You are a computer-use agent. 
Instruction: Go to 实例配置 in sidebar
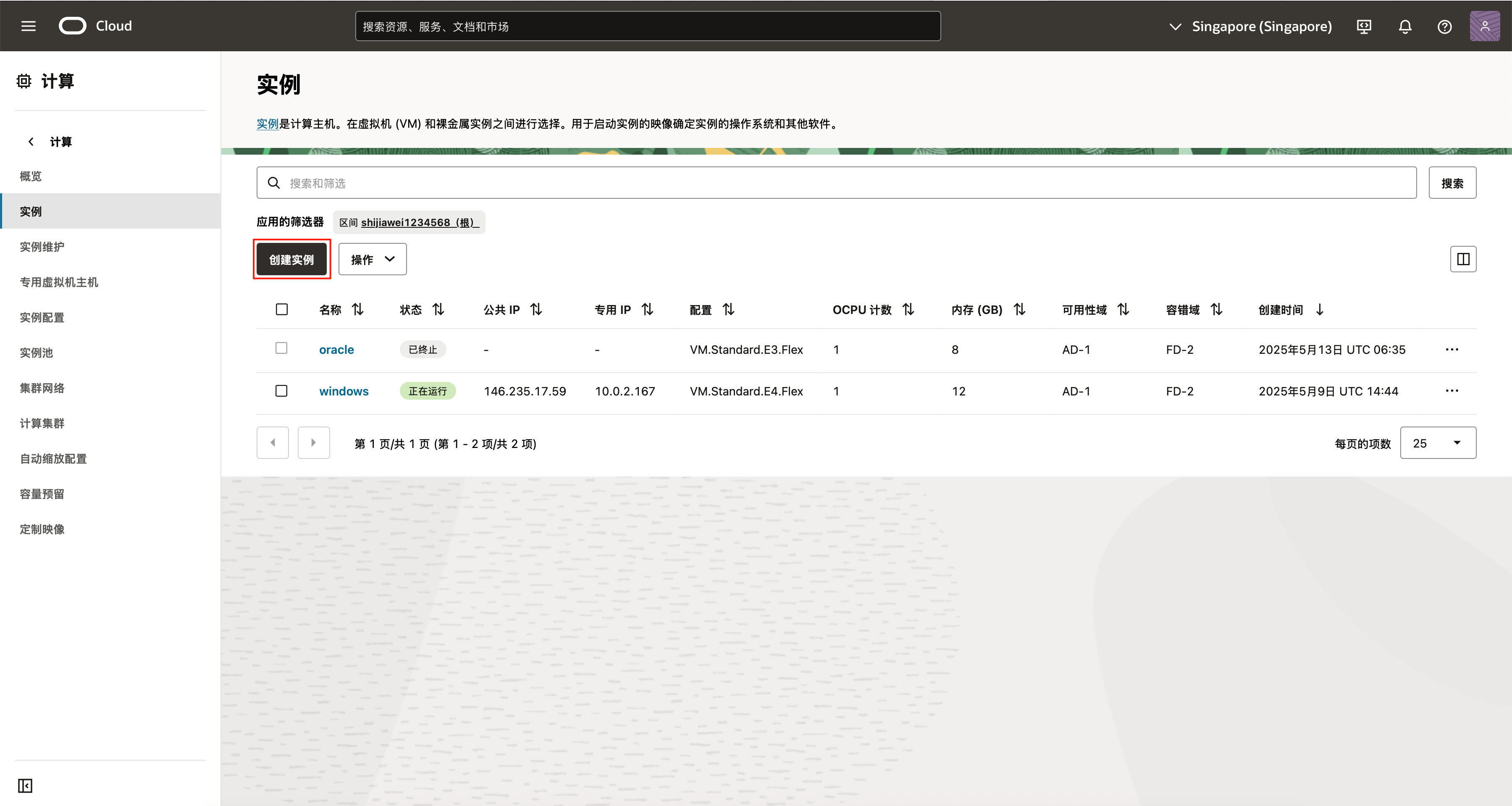point(42,317)
